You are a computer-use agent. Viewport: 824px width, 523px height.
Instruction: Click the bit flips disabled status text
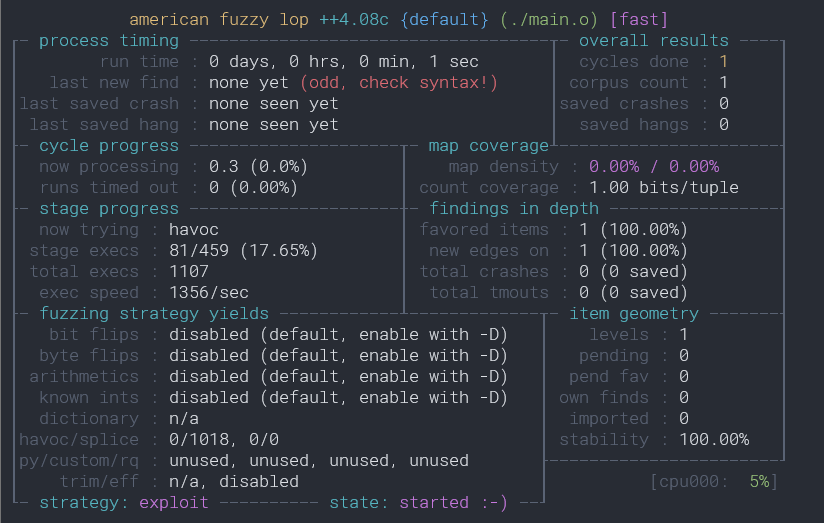click(x=338, y=335)
